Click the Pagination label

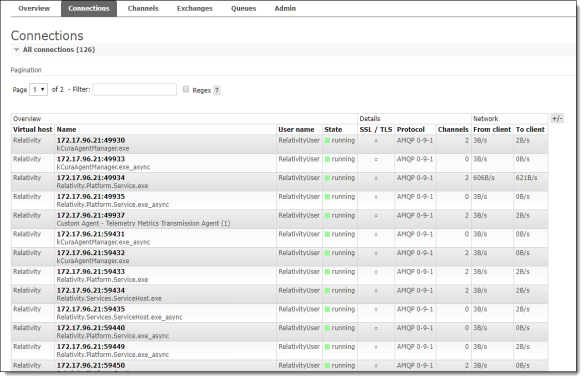pos(26,70)
